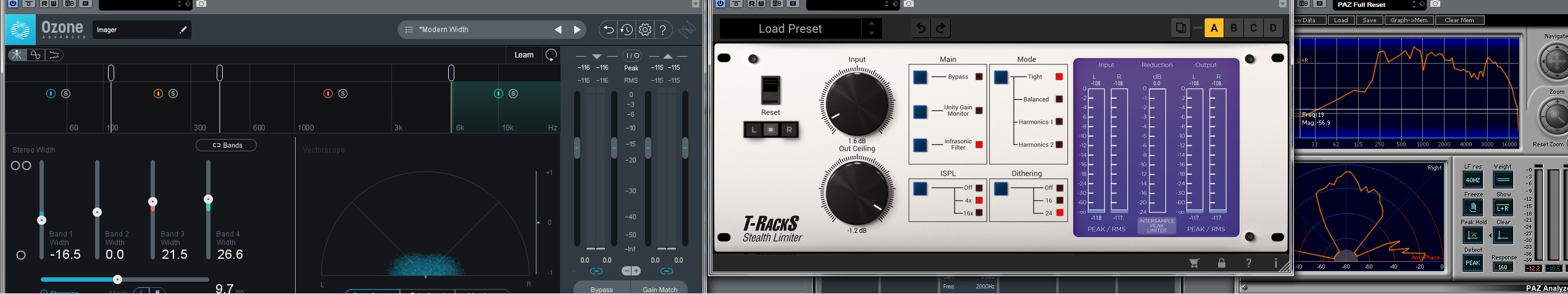The height and width of the screenshot is (294, 1568).
Task: Toggle the Ozone Bands link button
Action: click(226, 145)
